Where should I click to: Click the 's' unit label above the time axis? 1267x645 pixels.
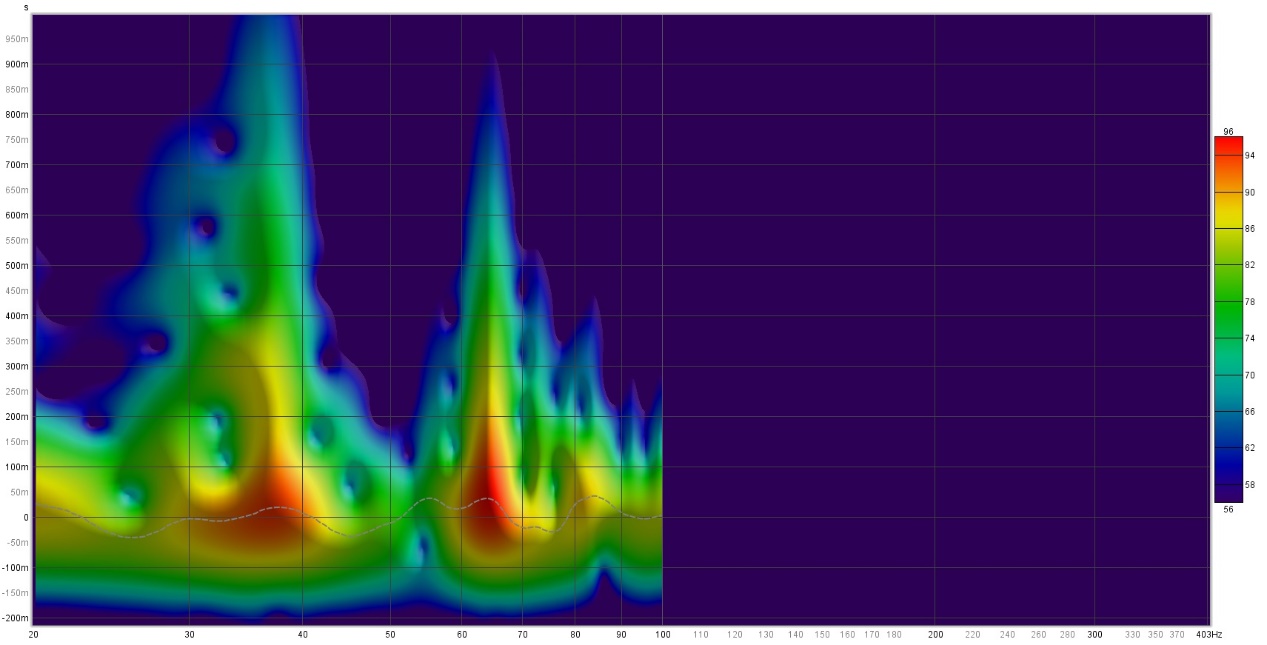pos(26,7)
